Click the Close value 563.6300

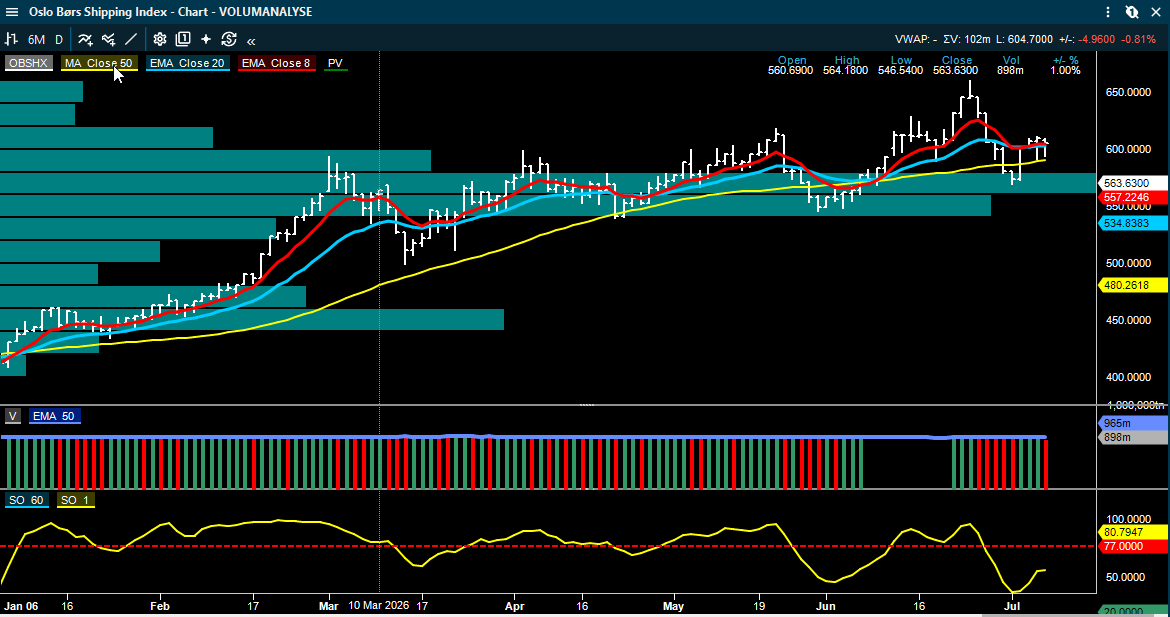pyautogui.click(x=956, y=70)
